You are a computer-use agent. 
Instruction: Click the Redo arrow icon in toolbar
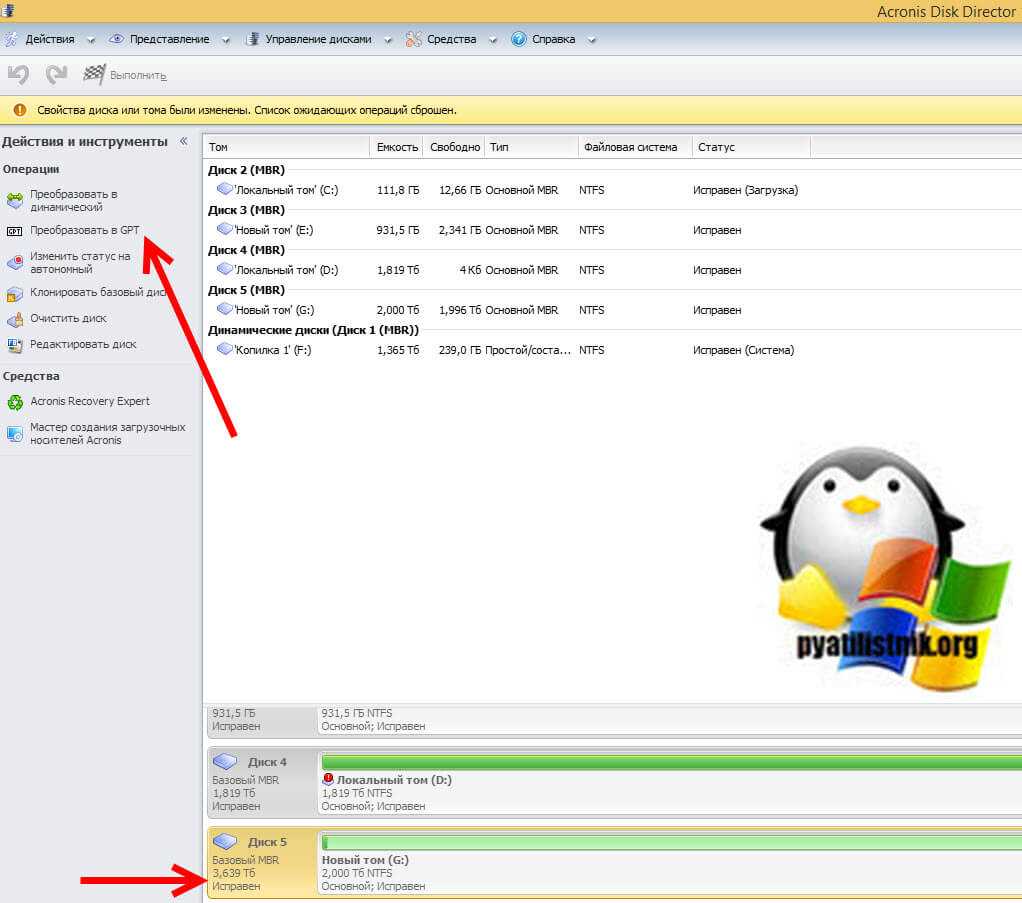(x=57, y=74)
